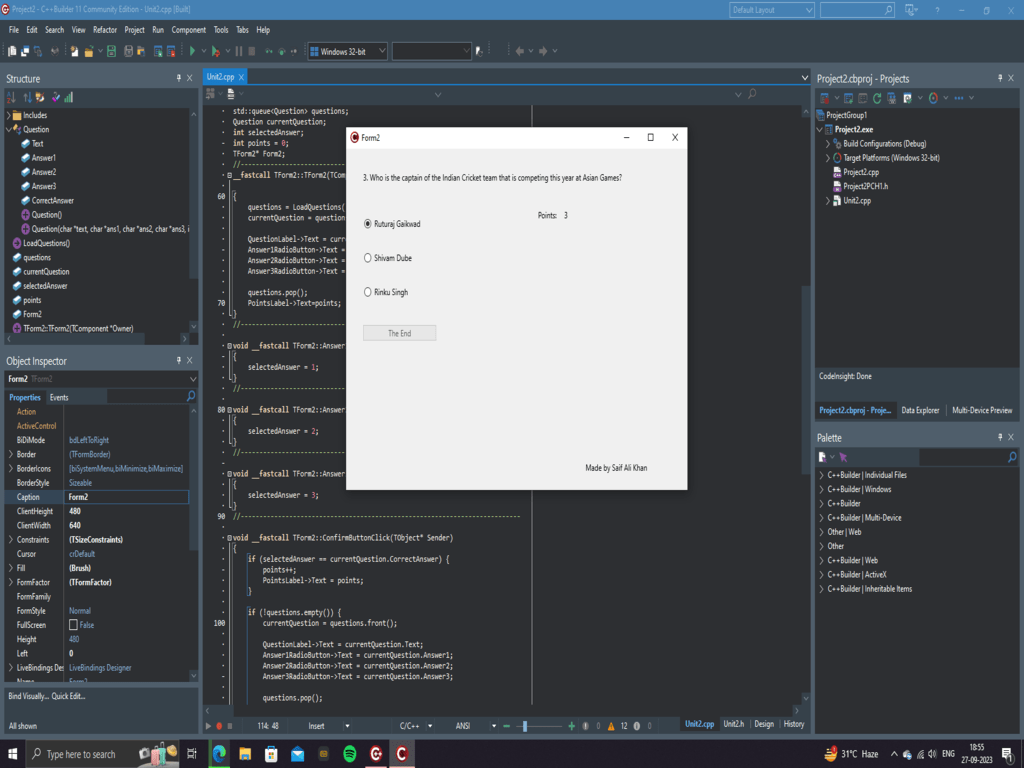Open Spotify from the taskbar
The image size is (1024, 768).
(x=349, y=754)
